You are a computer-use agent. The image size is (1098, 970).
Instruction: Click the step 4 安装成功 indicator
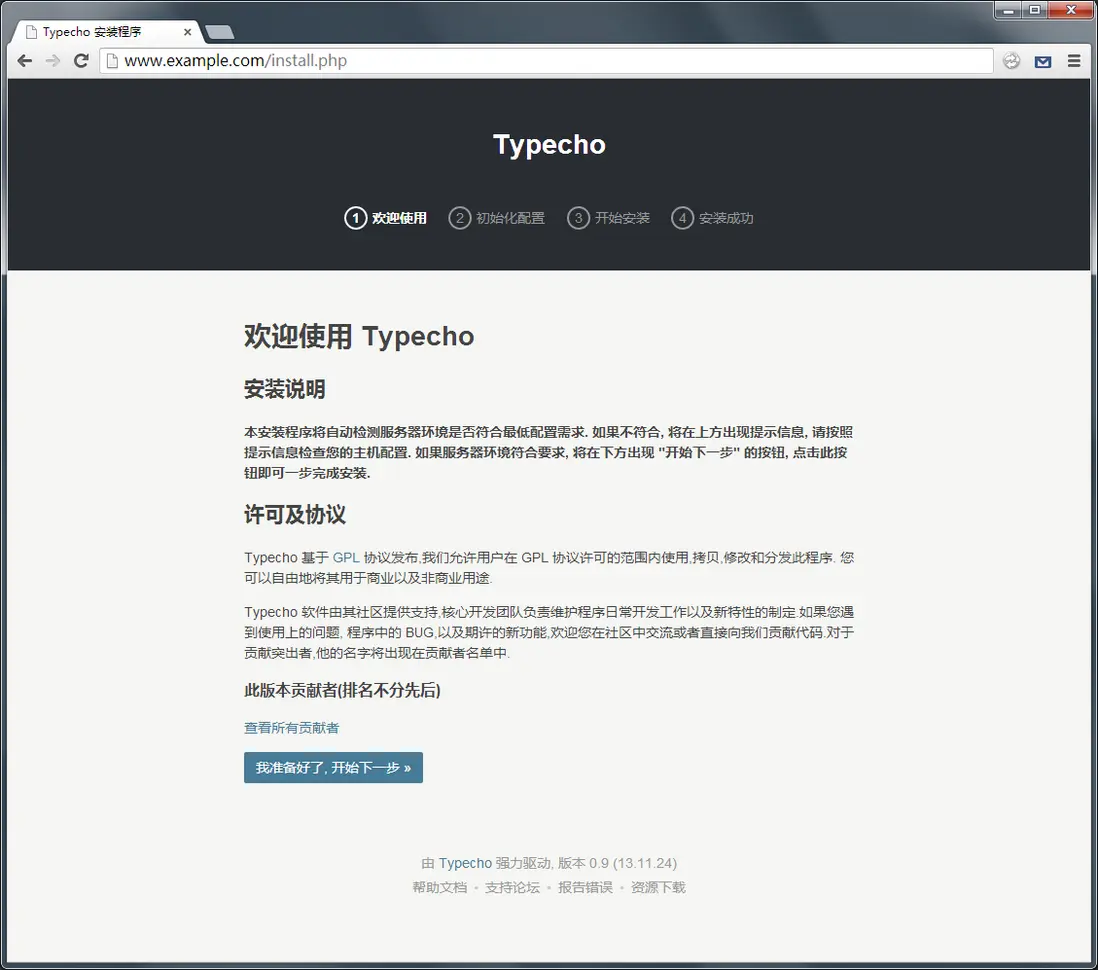pyautogui.click(x=682, y=217)
